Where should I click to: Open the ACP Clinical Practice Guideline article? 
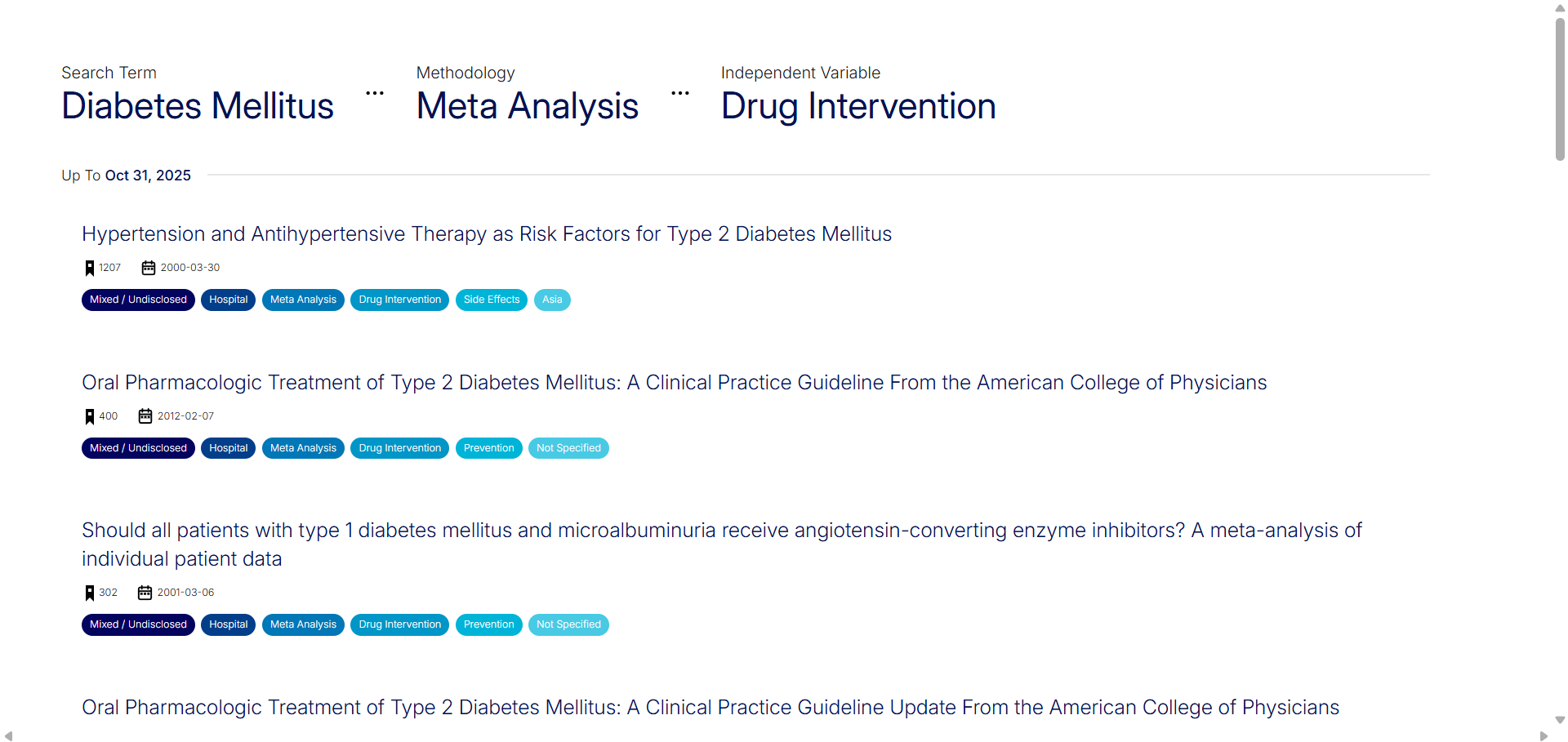[x=674, y=383]
